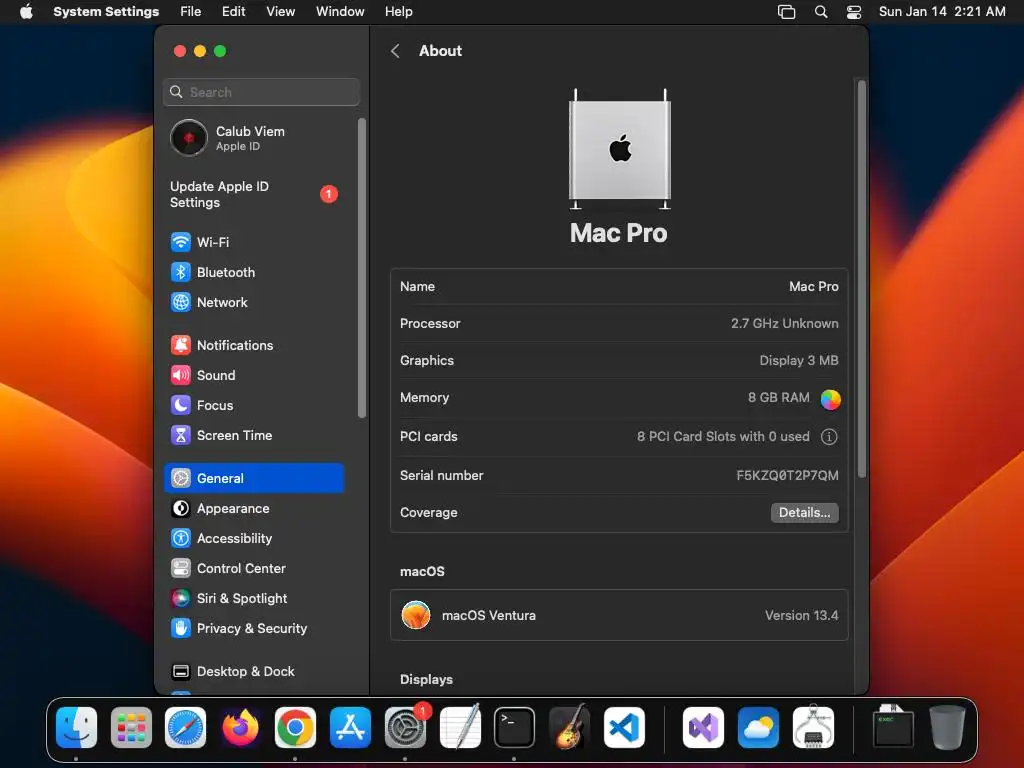This screenshot has width=1024, height=768.
Task: Click the multicolor circle beside 8 GB RAM
Action: point(830,399)
